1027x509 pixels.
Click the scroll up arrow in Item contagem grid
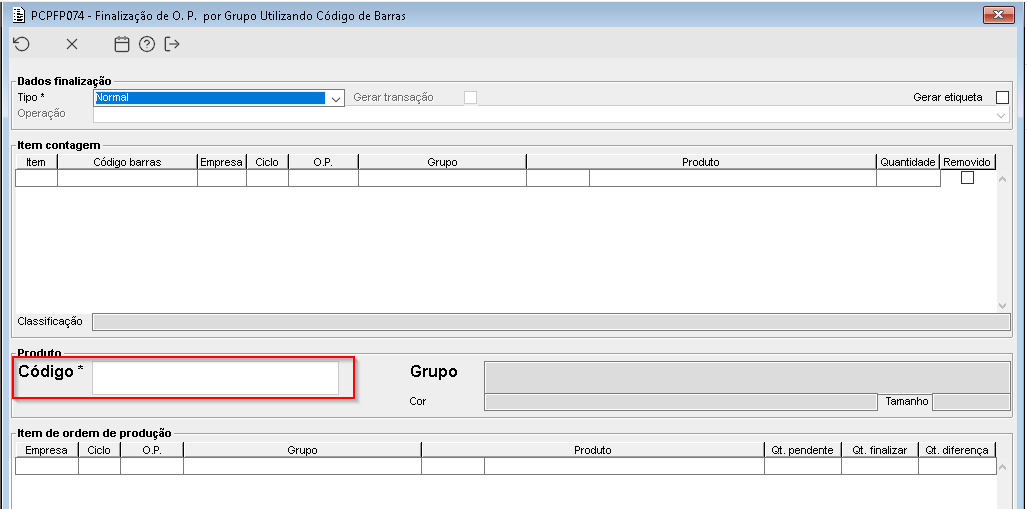pyautogui.click(x=1002, y=179)
